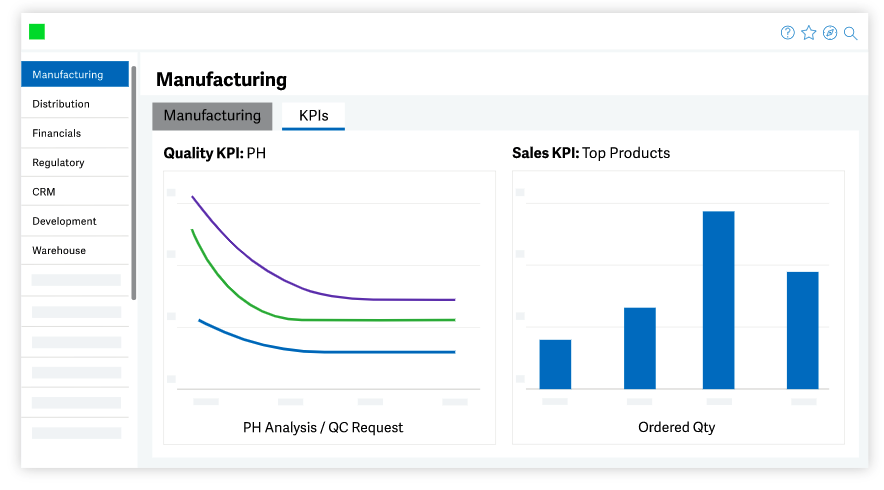Switch to the Manufacturing tab

pyautogui.click(x=212, y=116)
